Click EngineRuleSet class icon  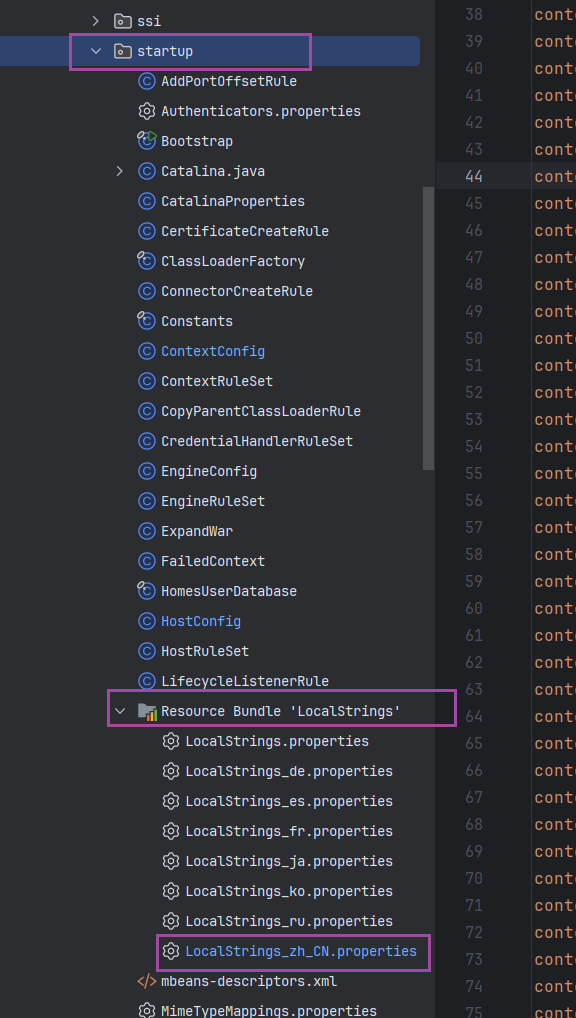tap(147, 501)
